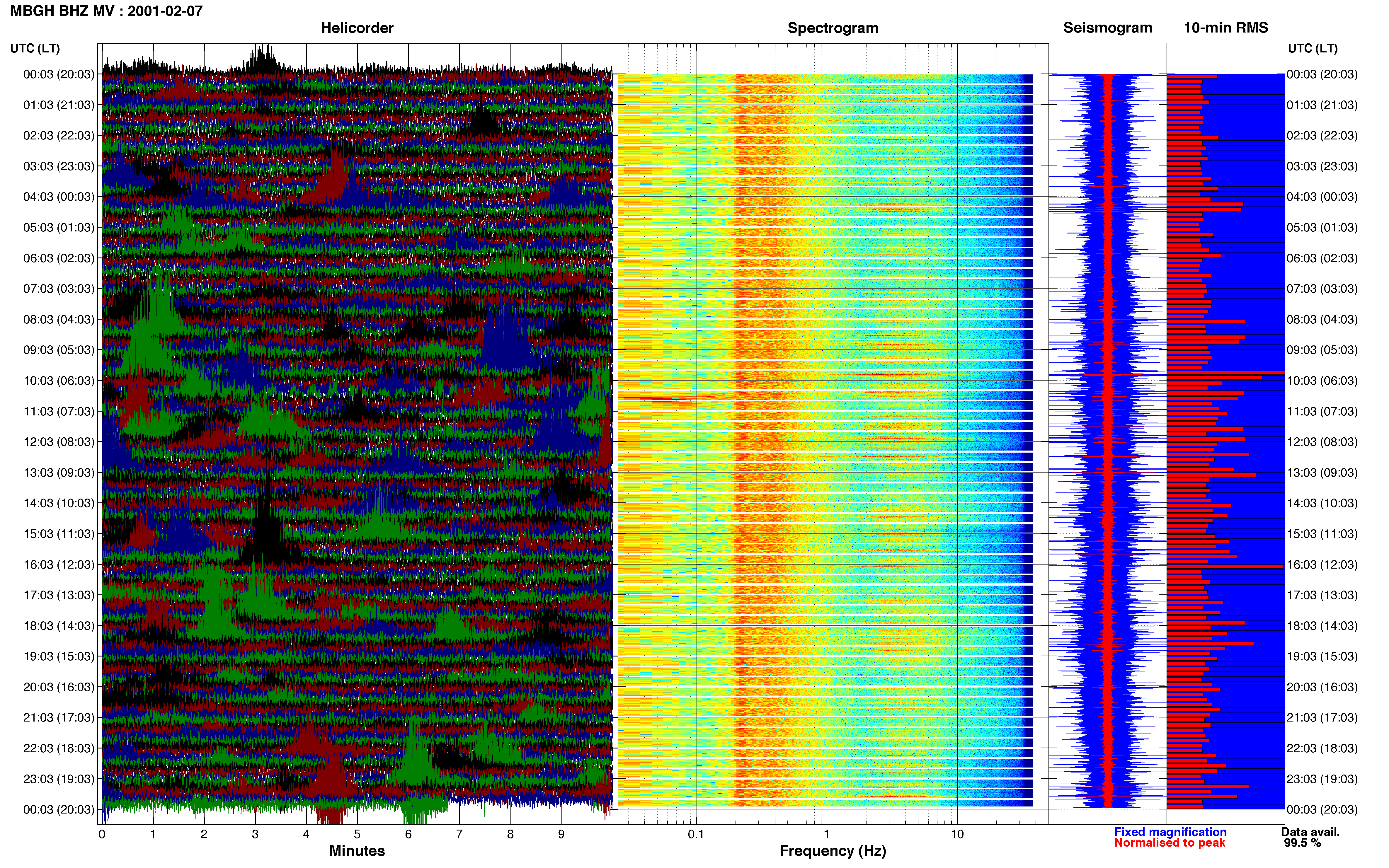1389x868 pixels.
Task: Click the '5' tick on the Minutes axis
Action: pyautogui.click(x=357, y=834)
